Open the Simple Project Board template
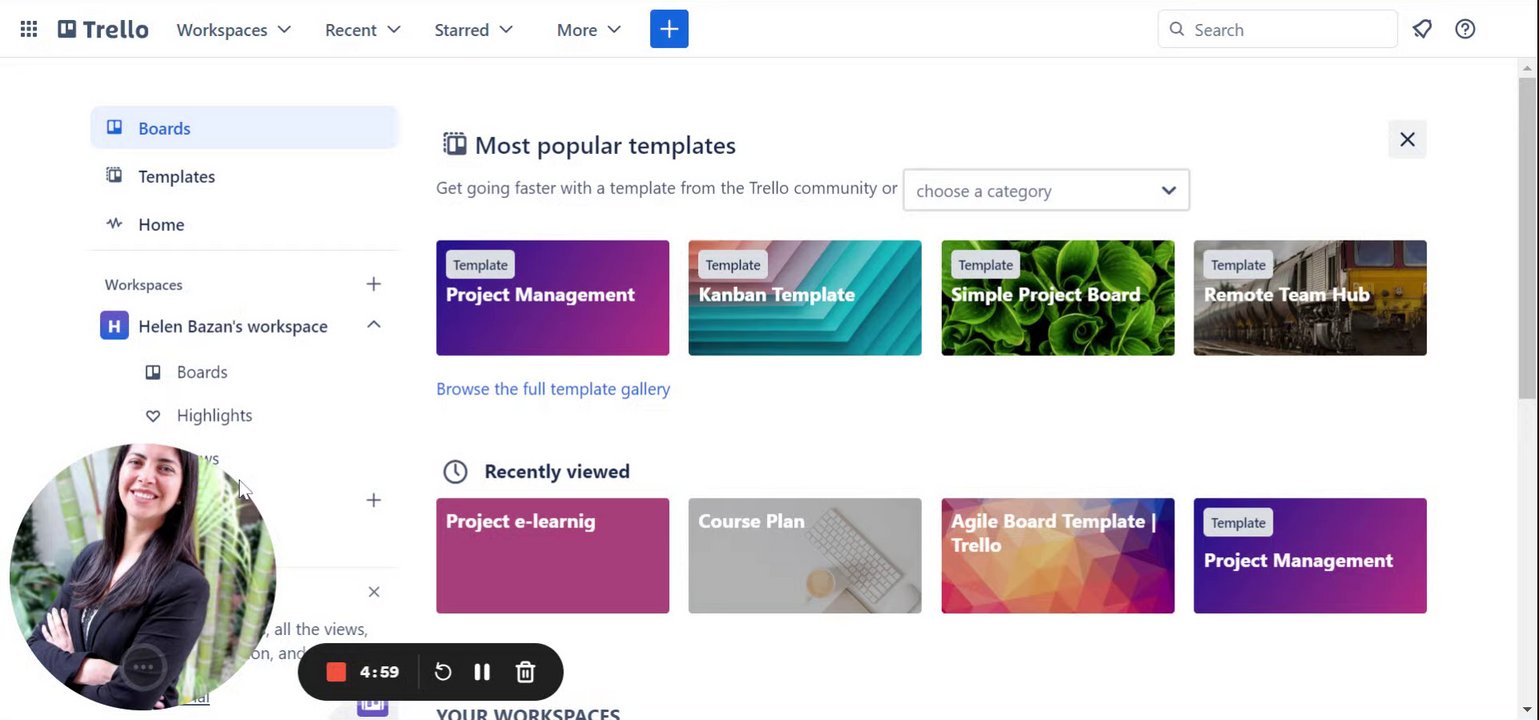This screenshot has height=720, width=1539. [x=1057, y=297]
